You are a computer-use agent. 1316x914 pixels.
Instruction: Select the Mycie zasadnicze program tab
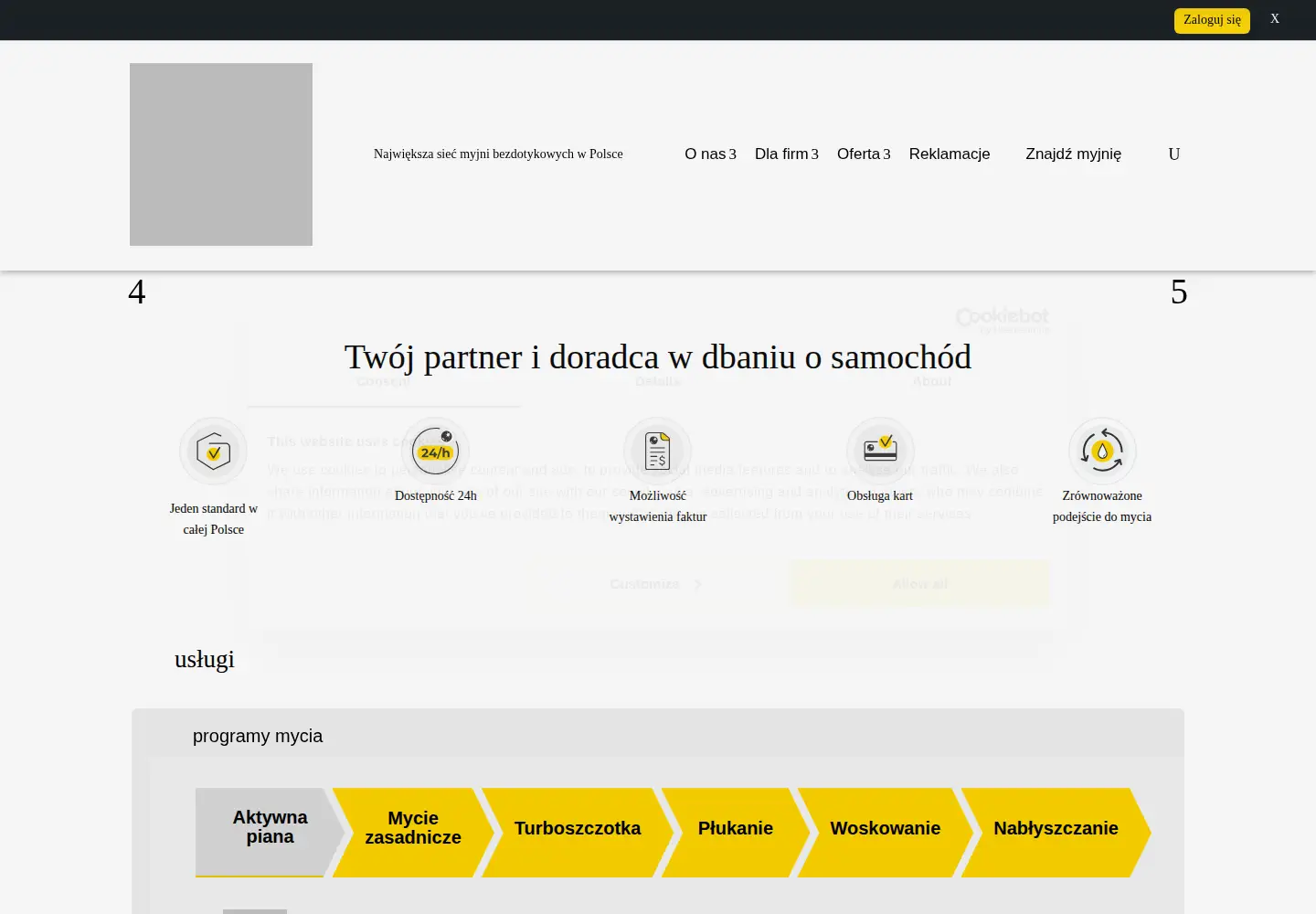[x=413, y=832]
